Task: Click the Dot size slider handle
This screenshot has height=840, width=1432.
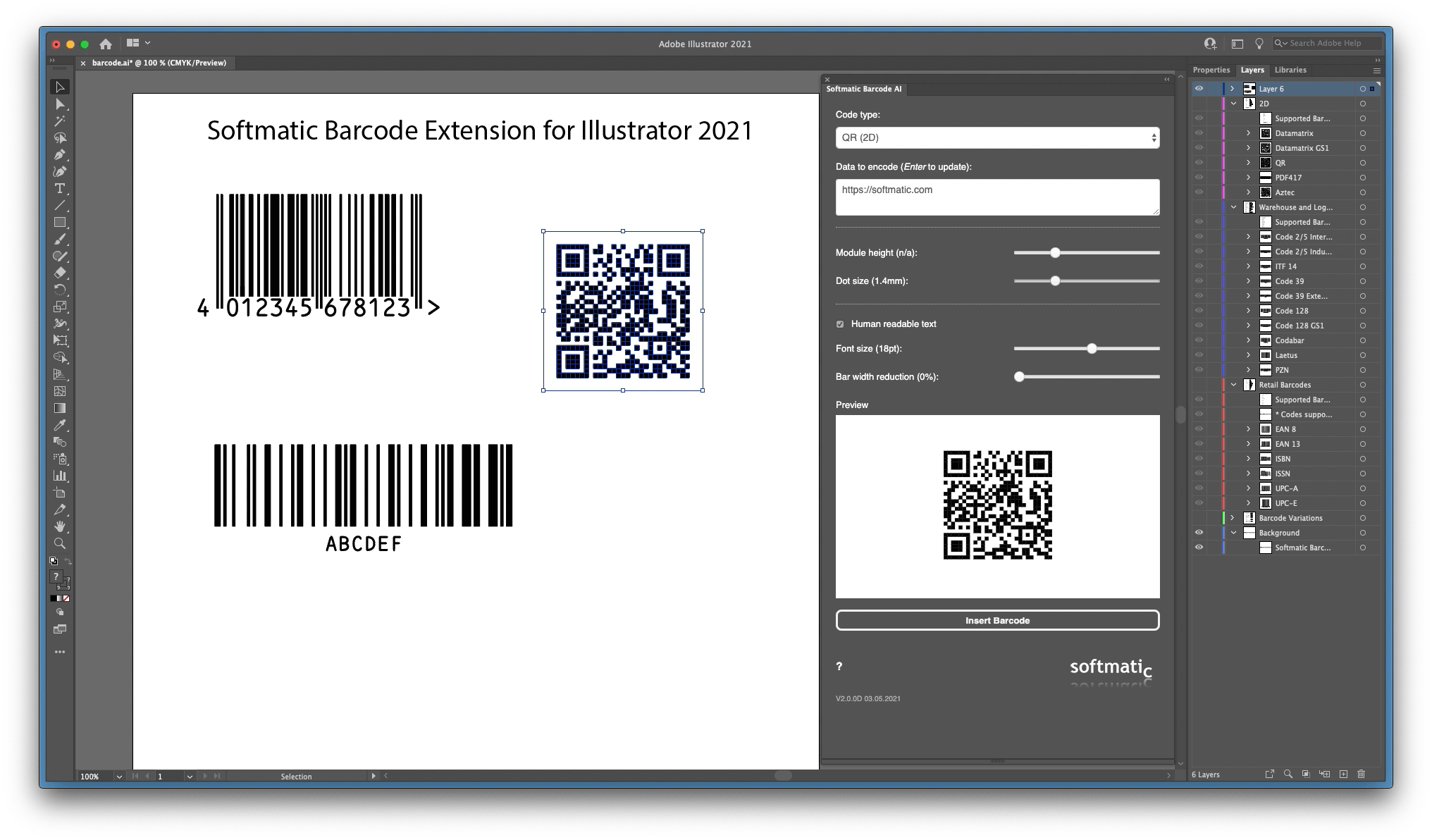Action: [x=1055, y=281]
